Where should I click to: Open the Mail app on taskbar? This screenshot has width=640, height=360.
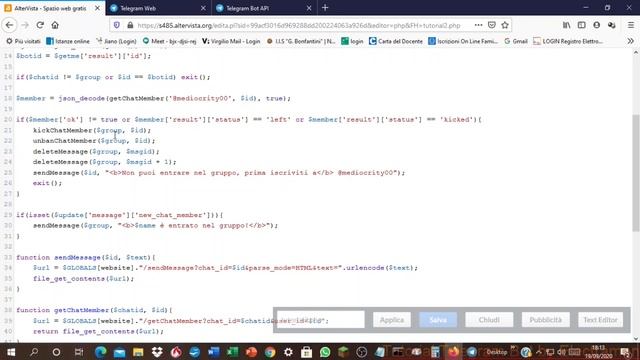[x=120, y=352]
